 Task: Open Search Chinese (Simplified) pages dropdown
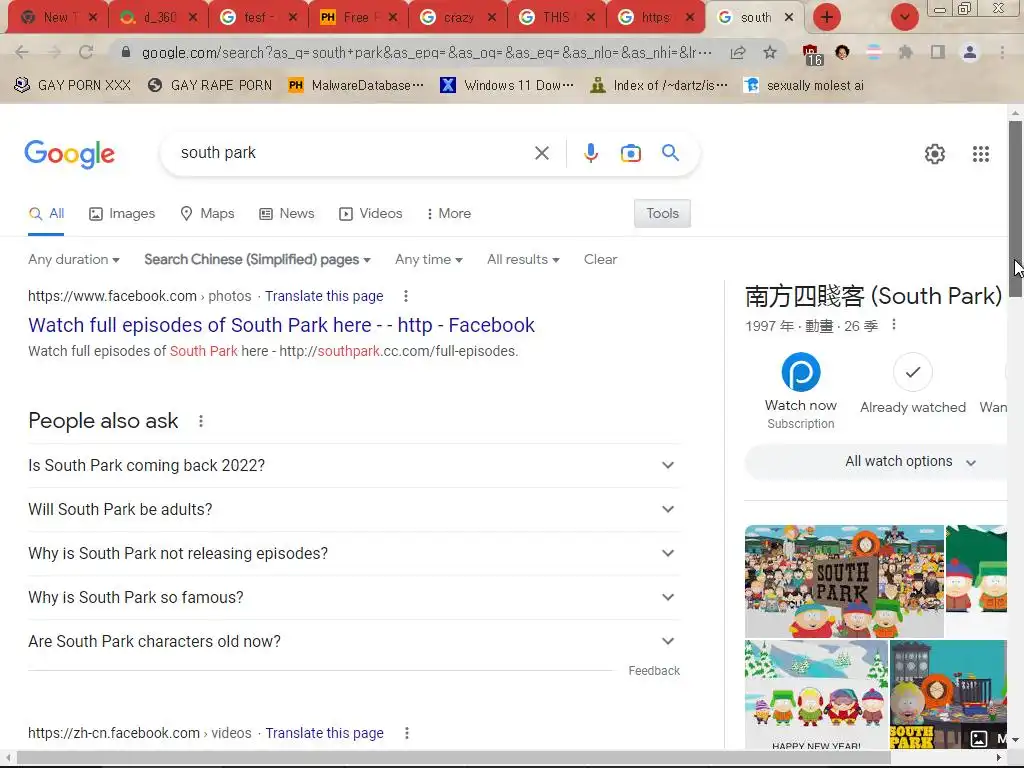click(x=257, y=260)
